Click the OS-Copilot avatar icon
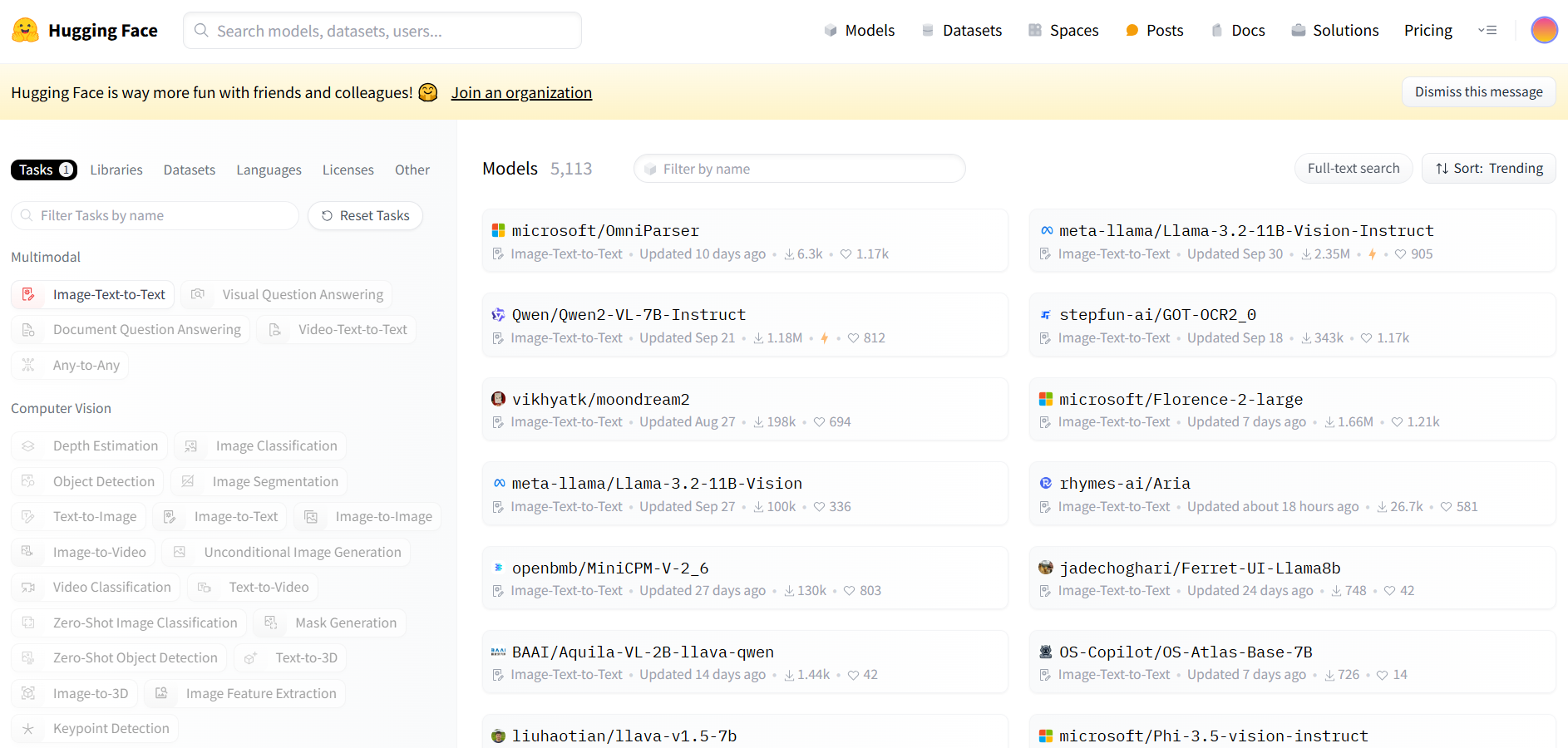This screenshot has width=1568, height=748. point(1046,652)
